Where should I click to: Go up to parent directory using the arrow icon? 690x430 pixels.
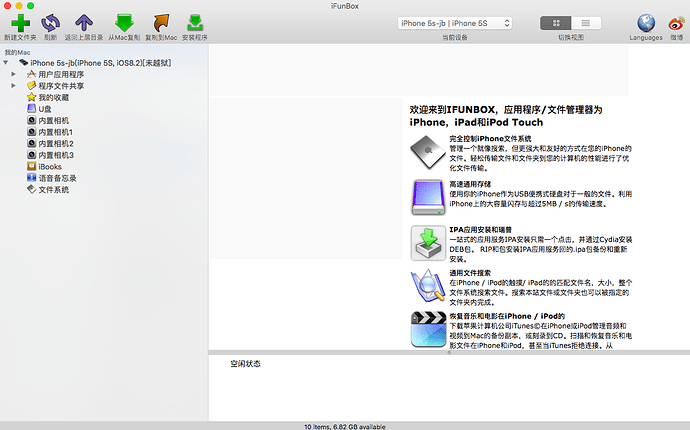[x=84, y=23]
